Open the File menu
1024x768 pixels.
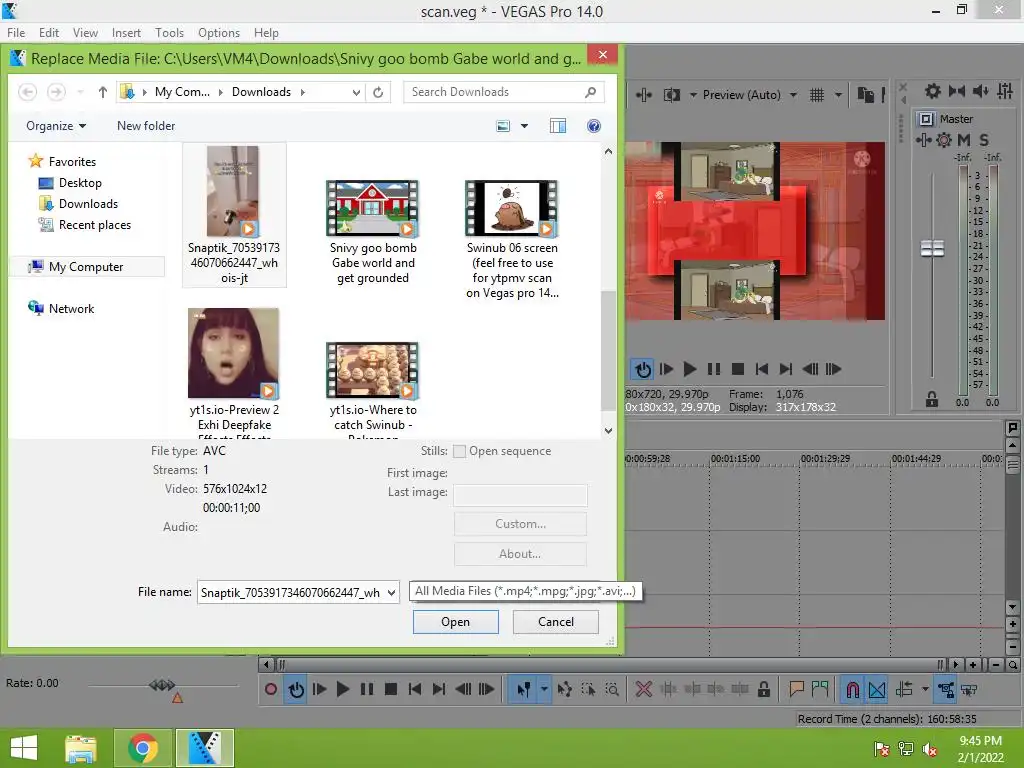(16, 33)
